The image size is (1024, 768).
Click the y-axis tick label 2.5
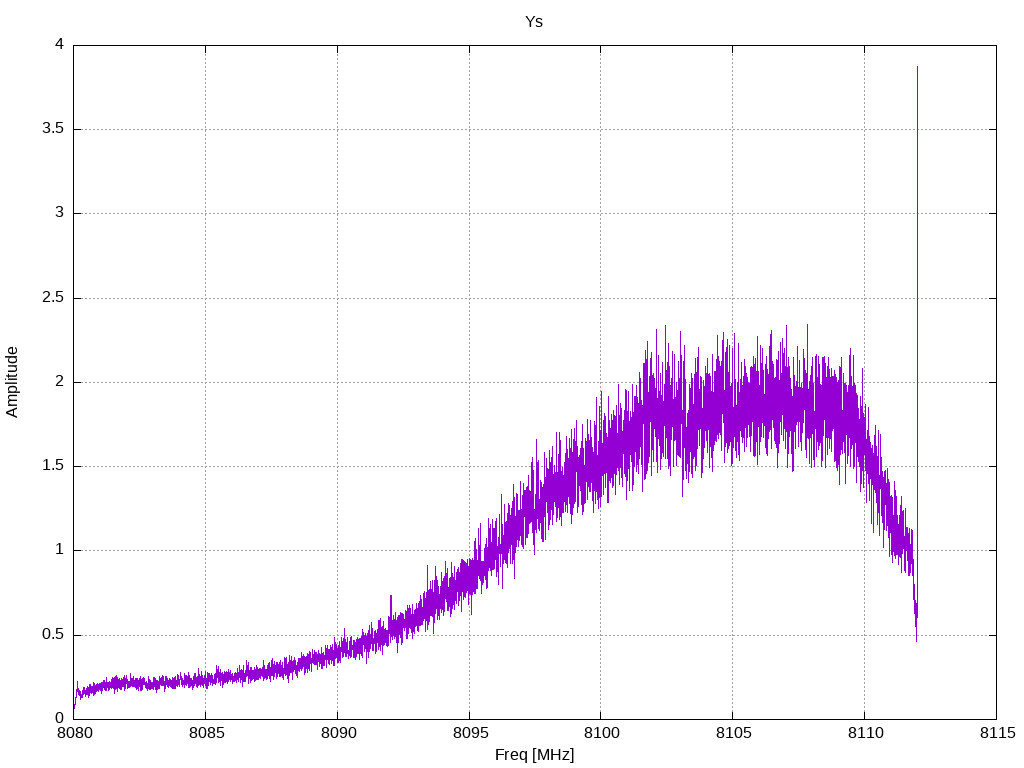52,298
